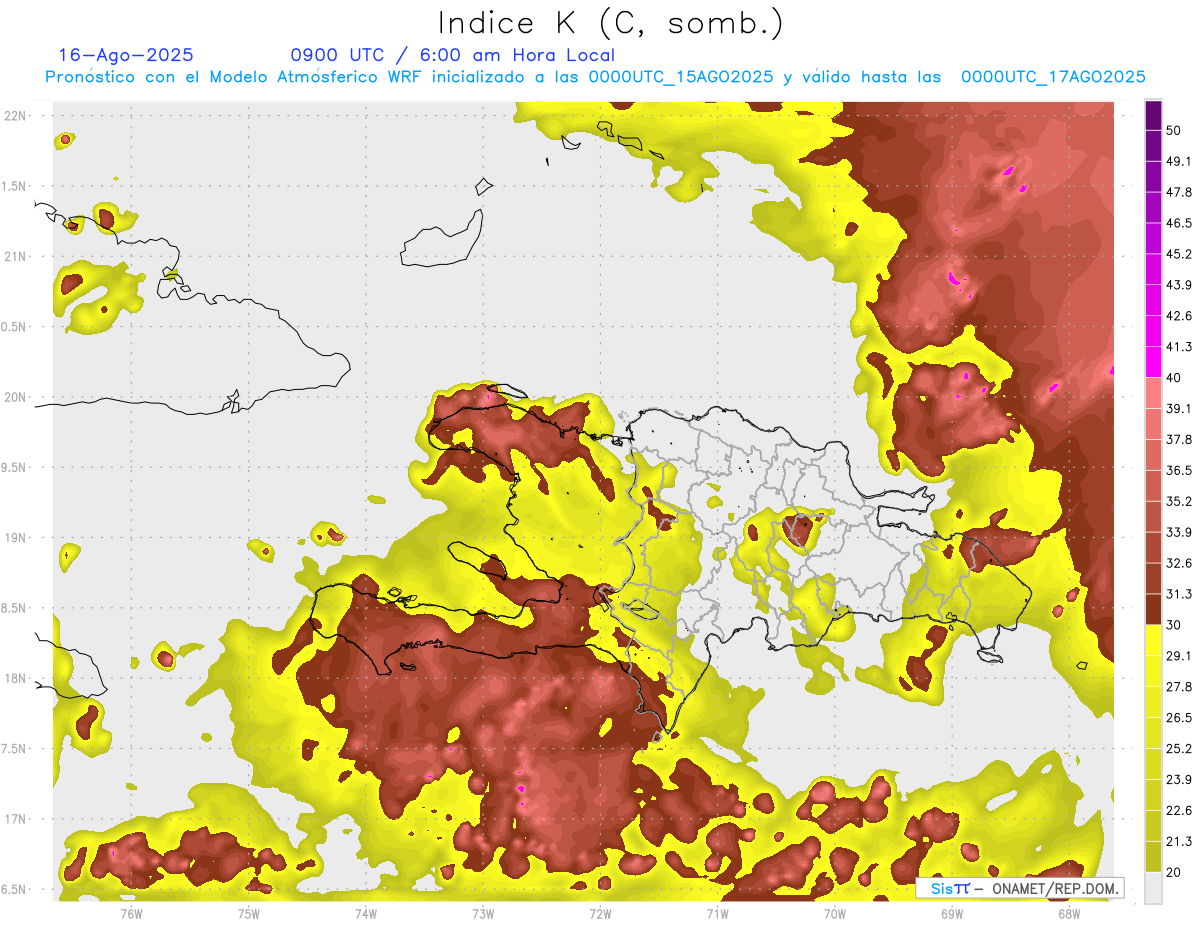
Task: Click the '68W' longitude label
Action: [1068, 913]
